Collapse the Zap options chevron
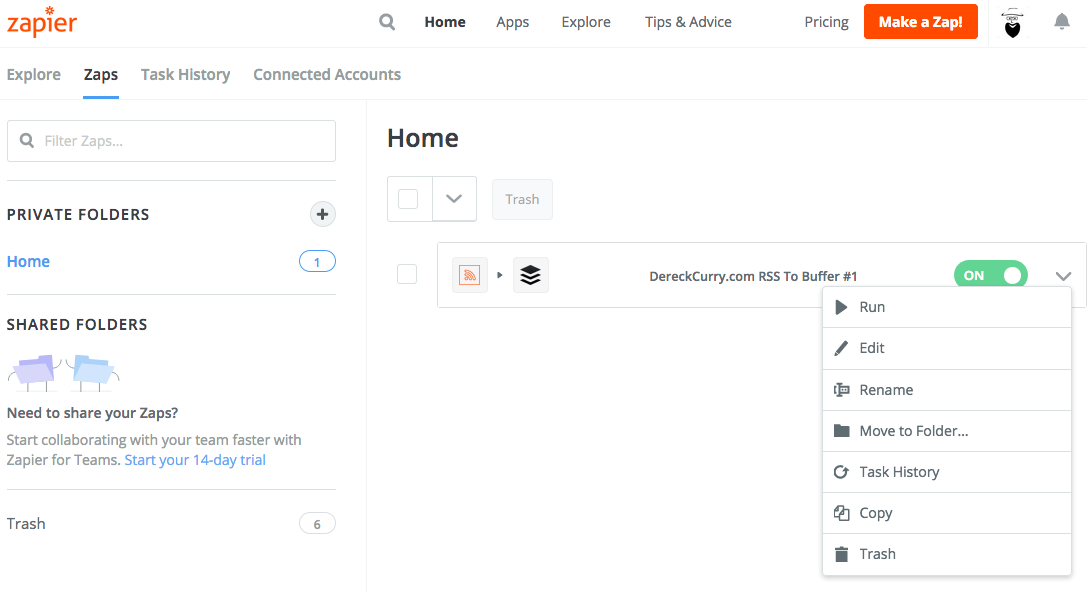The width and height of the screenshot is (1087, 592). 1063,276
